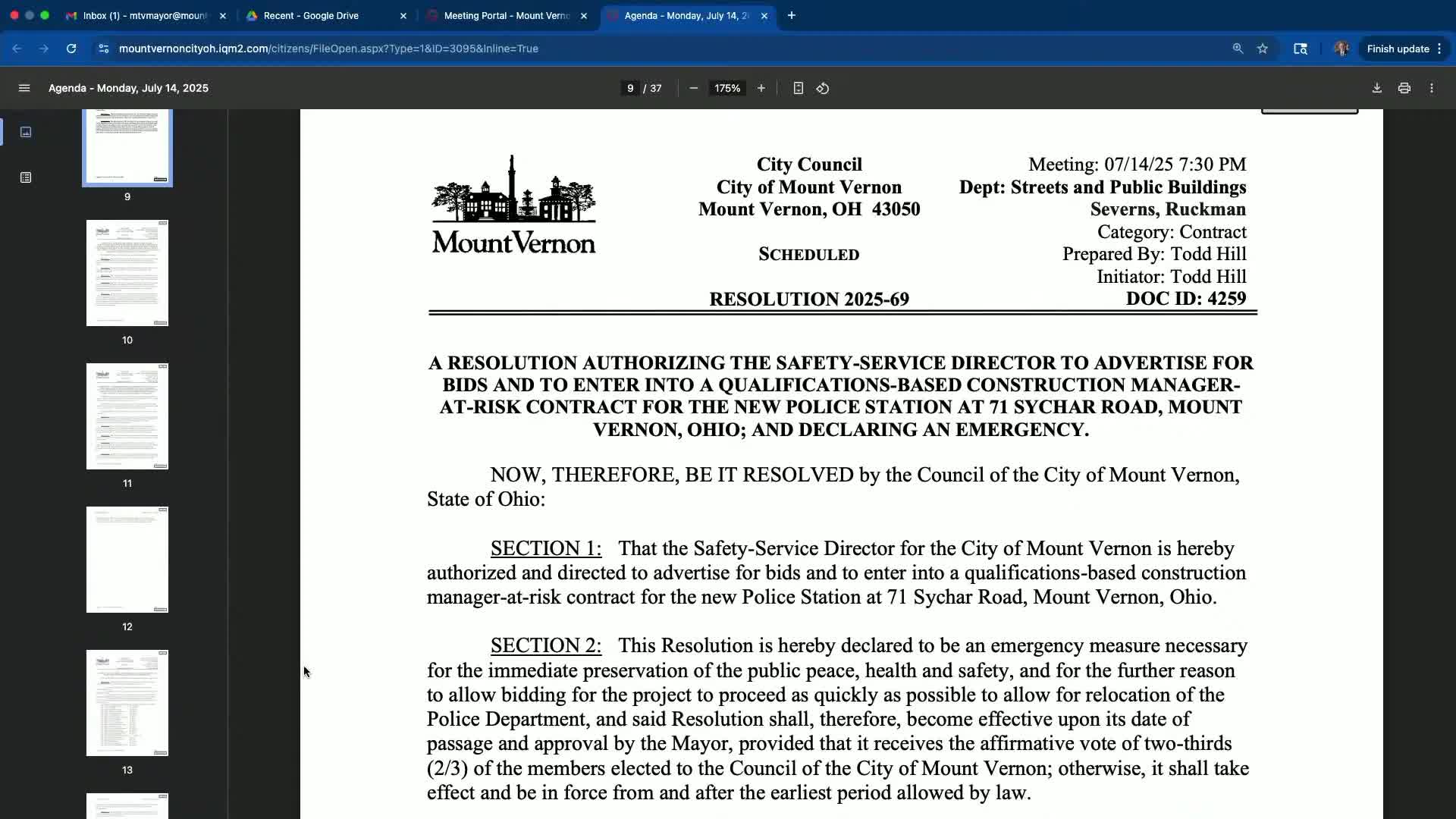
Task: Toggle the PDF sidebar menu
Action: (x=24, y=88)
